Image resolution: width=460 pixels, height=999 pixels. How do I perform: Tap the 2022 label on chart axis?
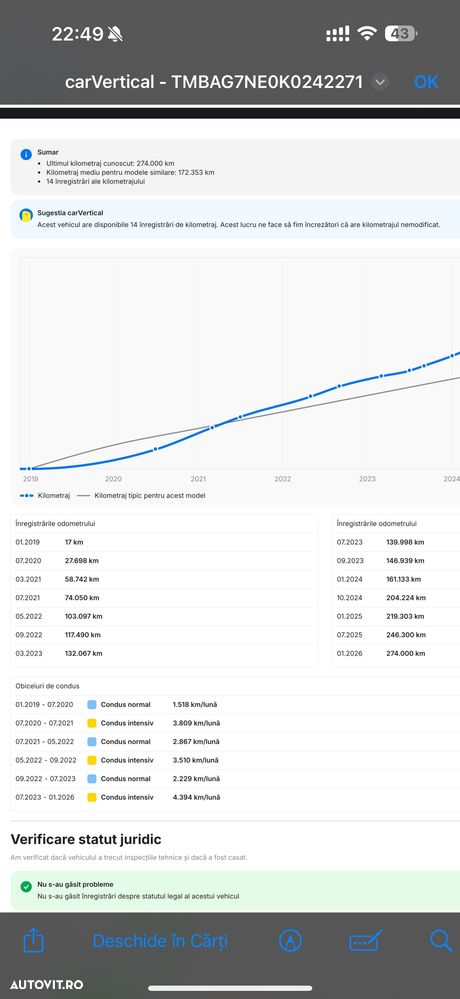point(283,478)
